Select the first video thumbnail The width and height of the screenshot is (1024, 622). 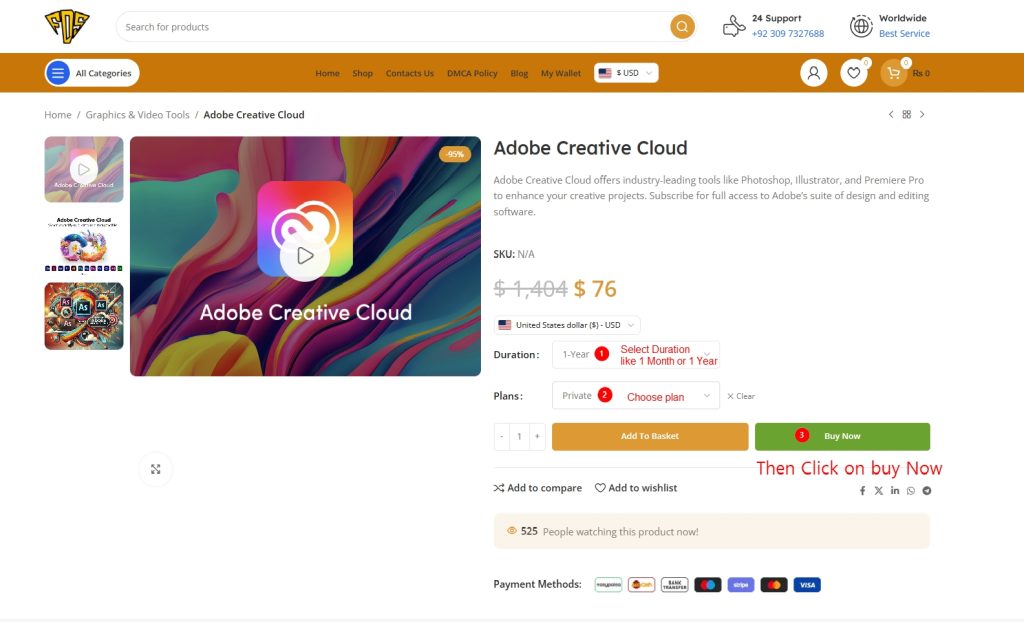84,169
